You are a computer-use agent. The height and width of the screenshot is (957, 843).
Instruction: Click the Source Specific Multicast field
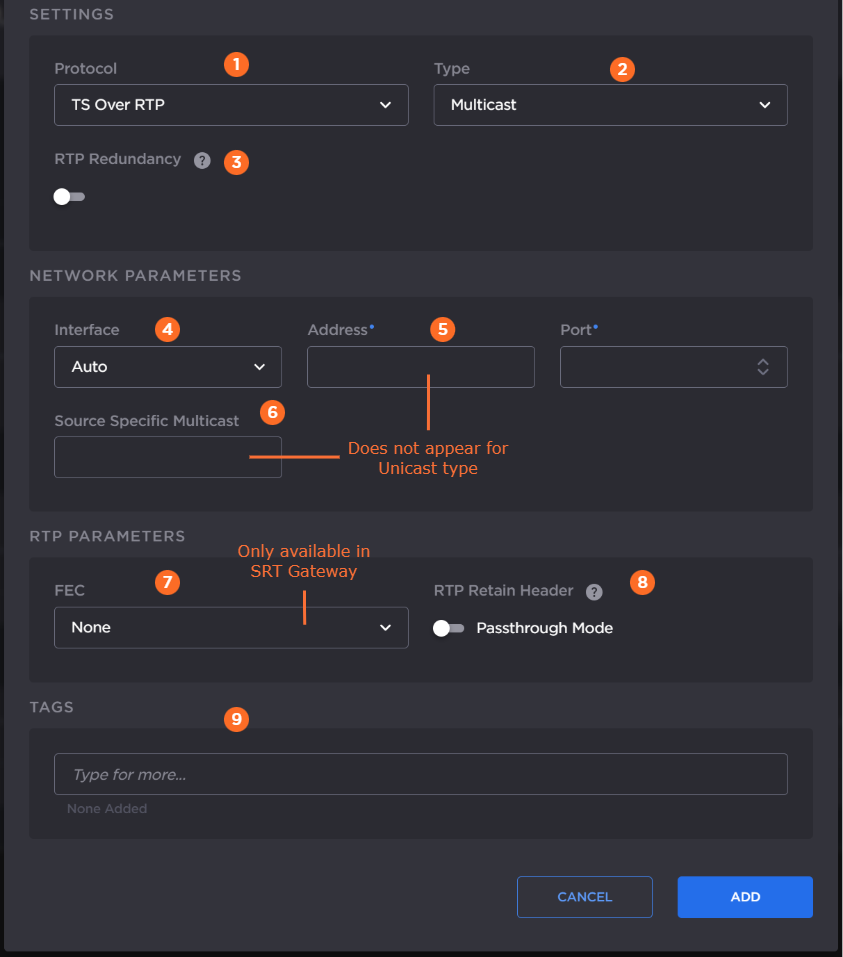pos(168,457)
